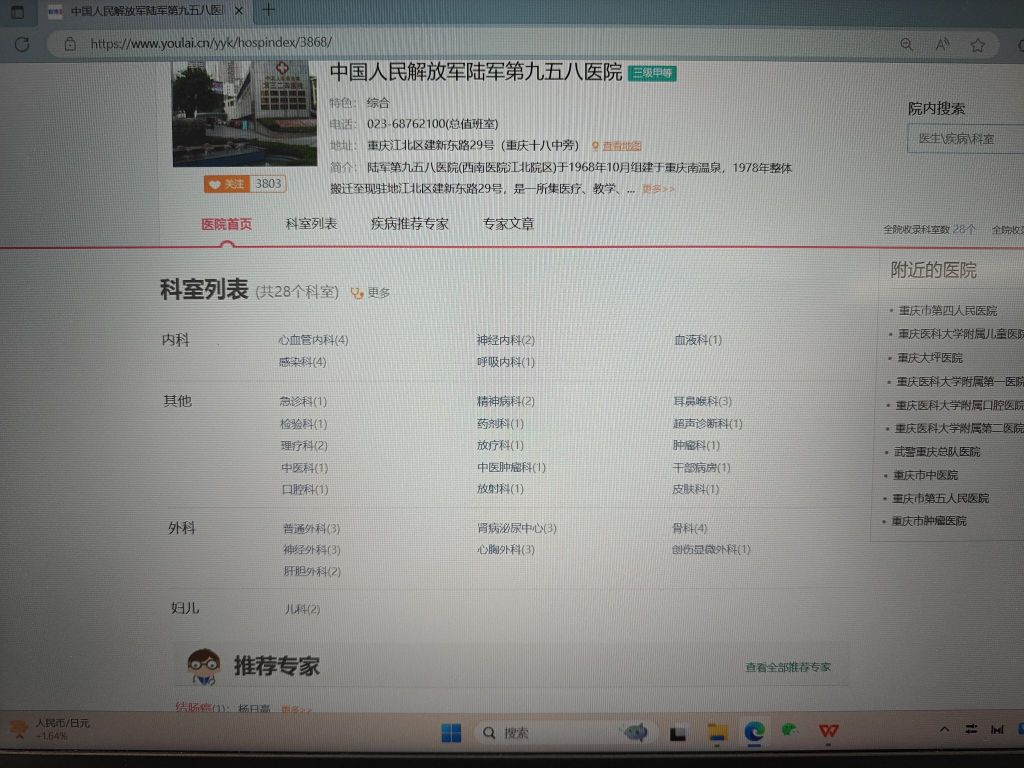This screenshot has width=1024, height=768.
Task: Open new tab with plus button
Action: point(268,11)
